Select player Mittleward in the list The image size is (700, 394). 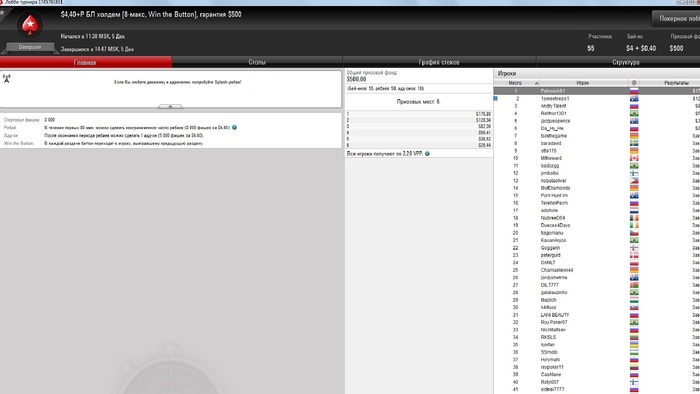597,158
